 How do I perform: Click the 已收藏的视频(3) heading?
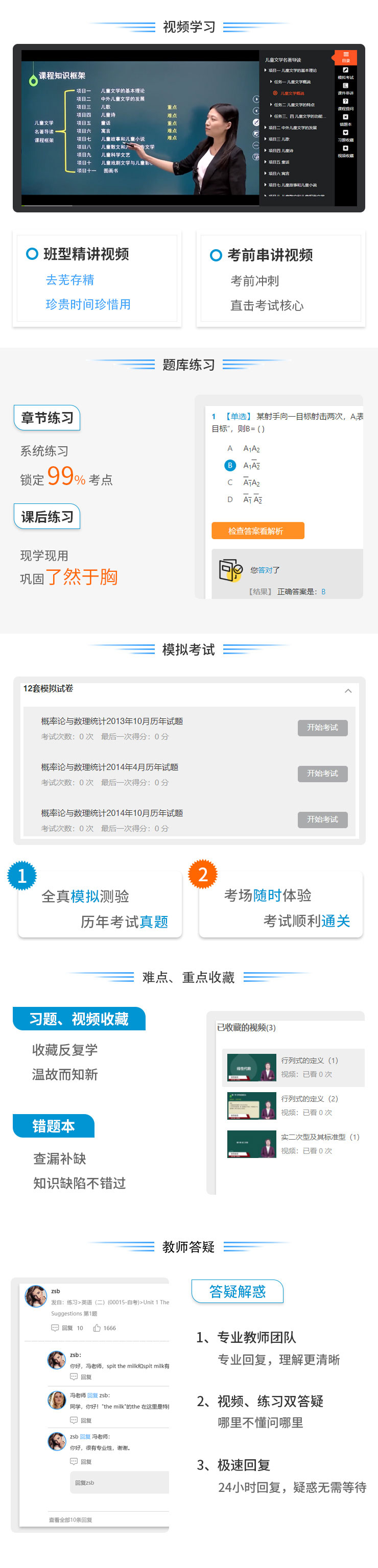[246, 1027]
